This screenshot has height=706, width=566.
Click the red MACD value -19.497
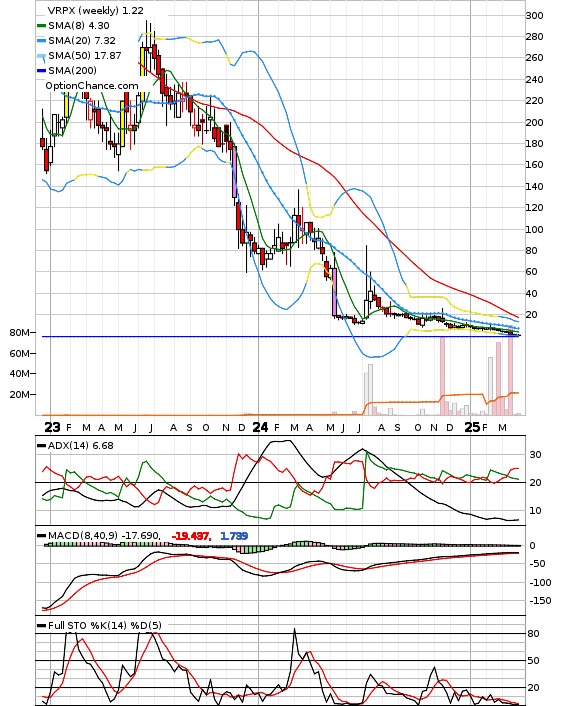pyautogui.click(x=191, y=536)
